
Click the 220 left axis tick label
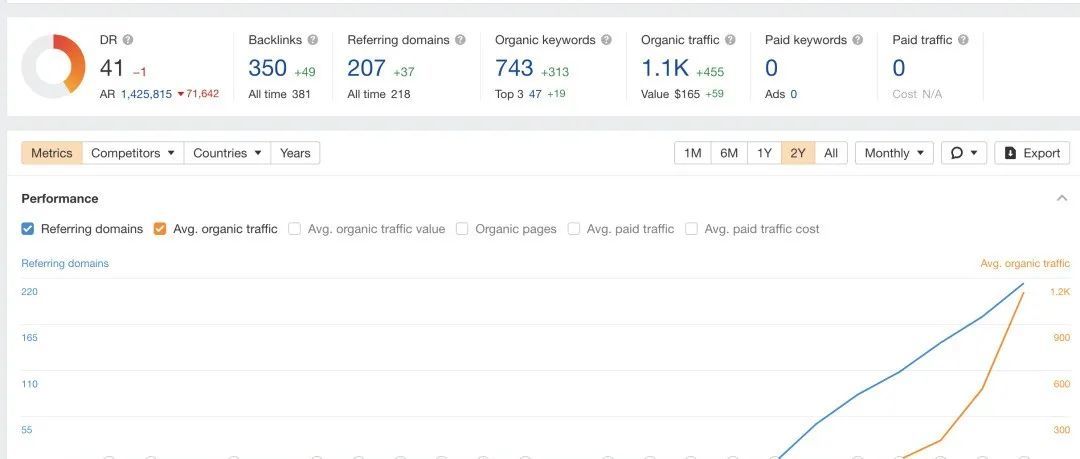30,292
